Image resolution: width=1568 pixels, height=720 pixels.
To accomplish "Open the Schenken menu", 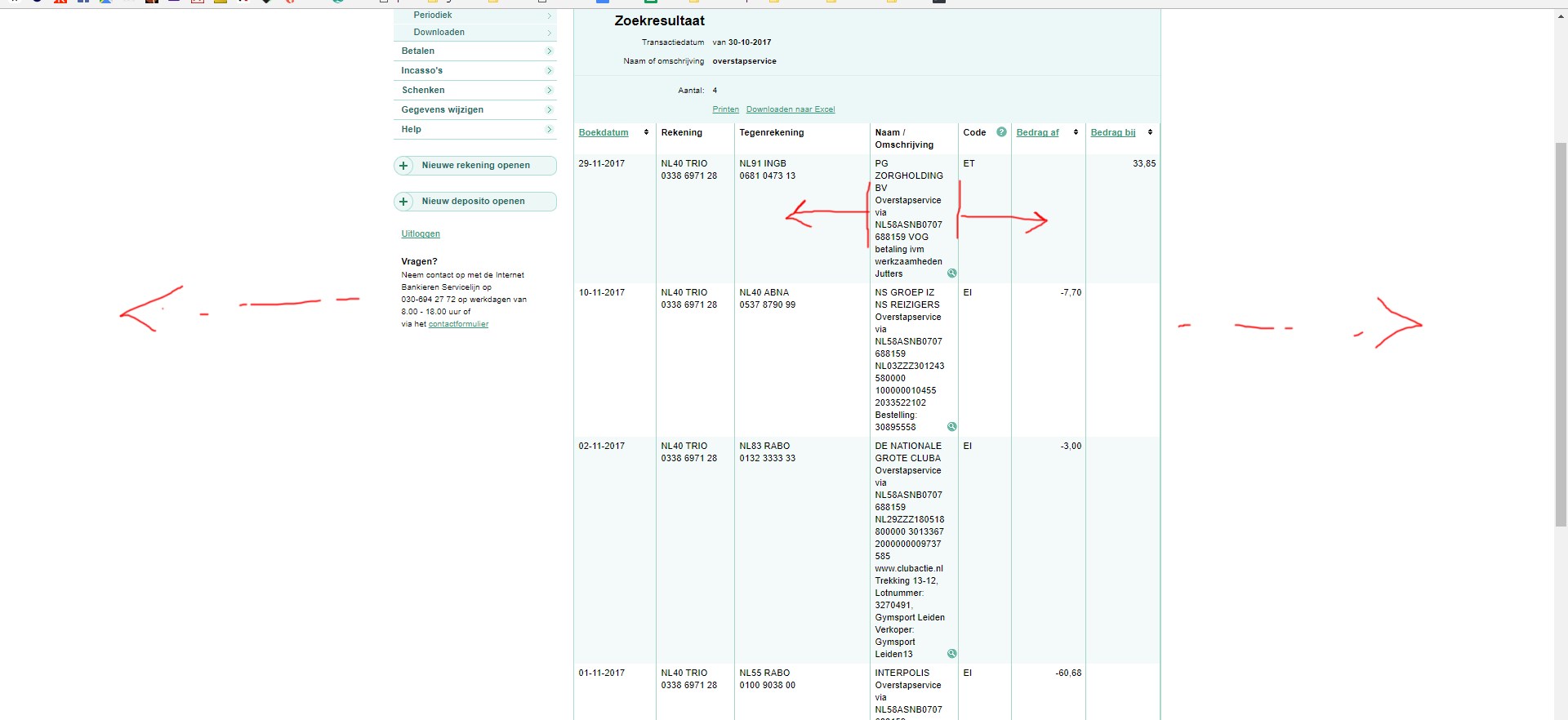I will (x=423, y=90).
